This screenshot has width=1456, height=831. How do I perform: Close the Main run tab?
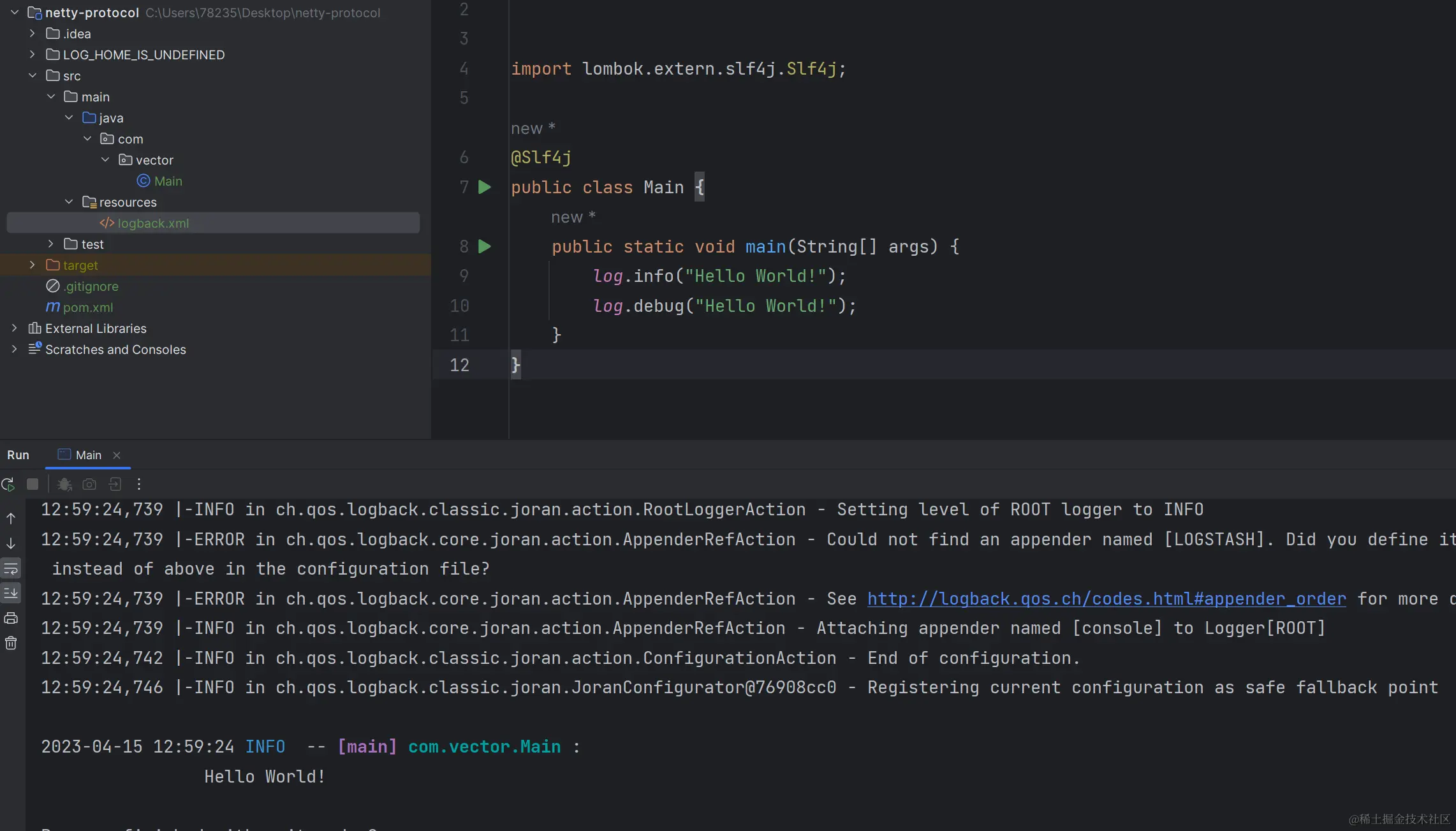pyautogui.click(x=117, y=455)
